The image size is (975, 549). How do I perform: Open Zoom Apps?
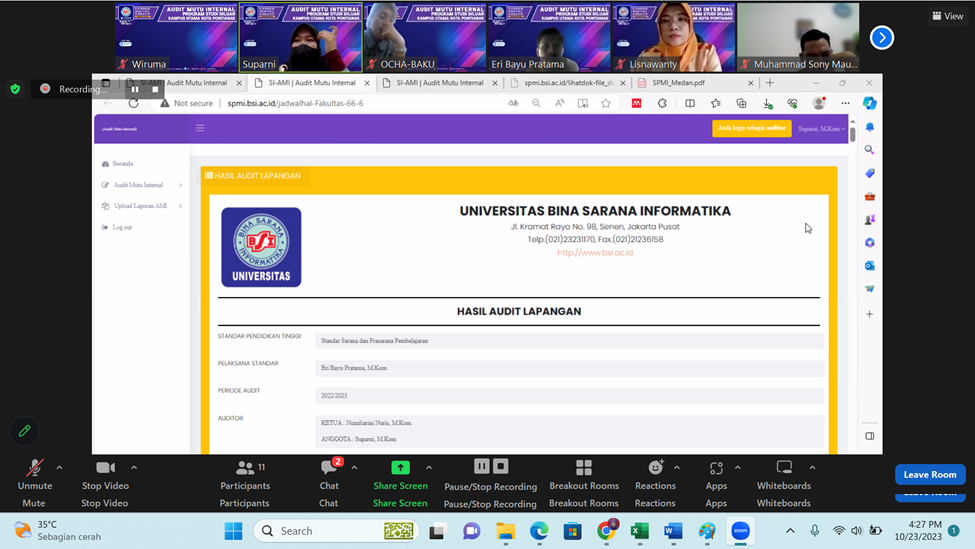click(x=716, y=476)
